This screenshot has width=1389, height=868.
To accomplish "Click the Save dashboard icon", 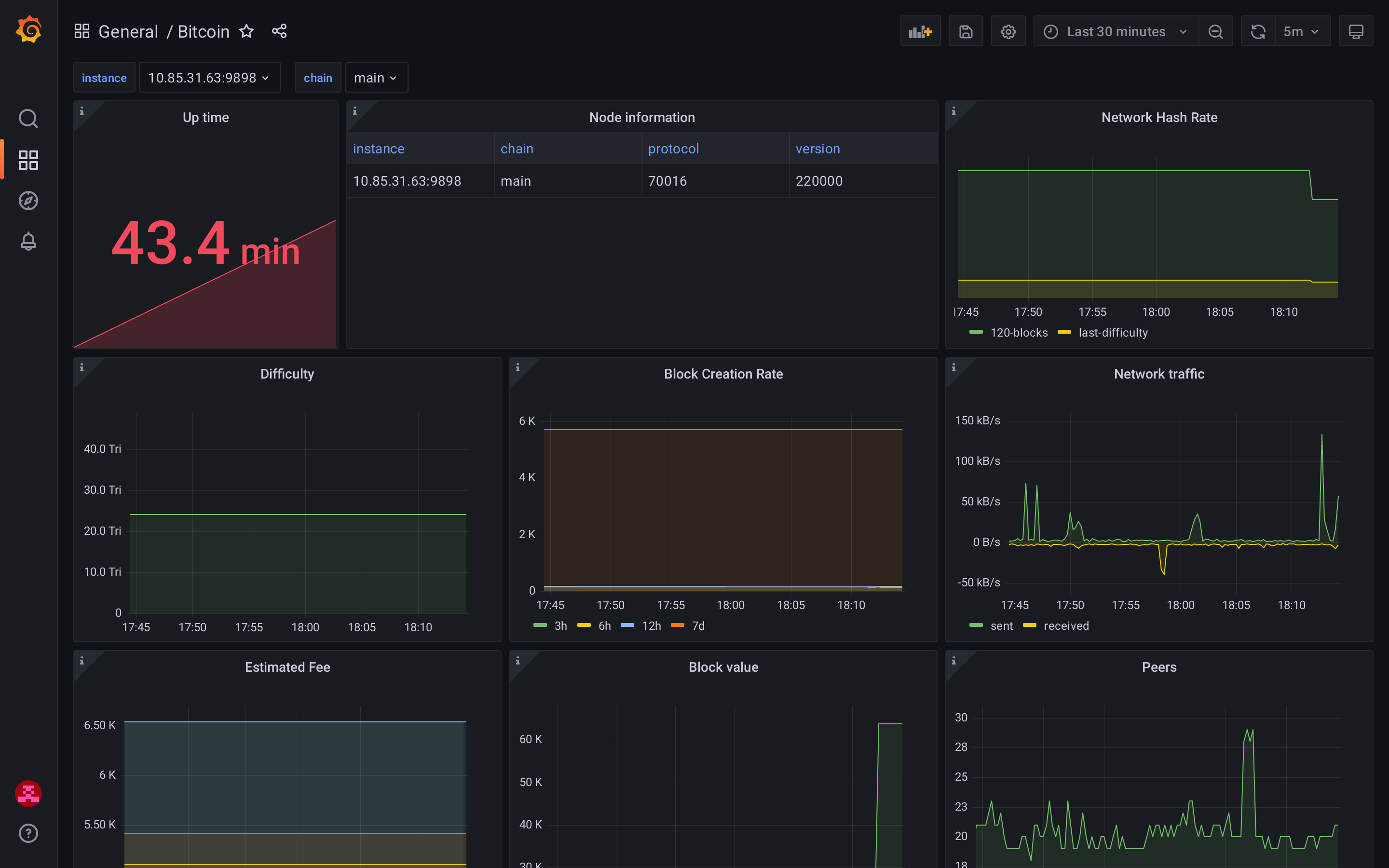I will click(966, 31).
